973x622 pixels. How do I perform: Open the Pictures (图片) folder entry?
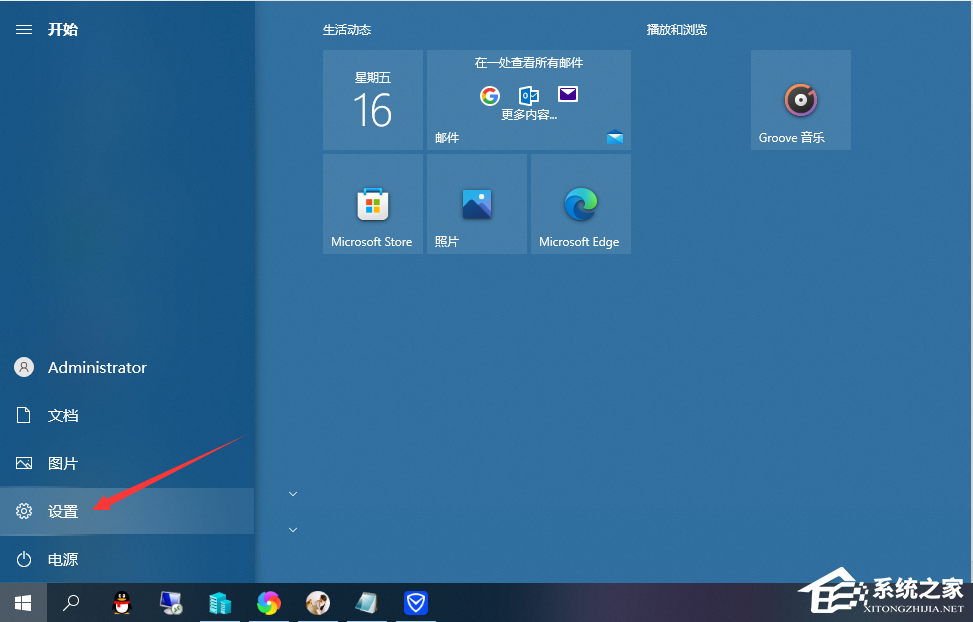click(x=63, y=464)
